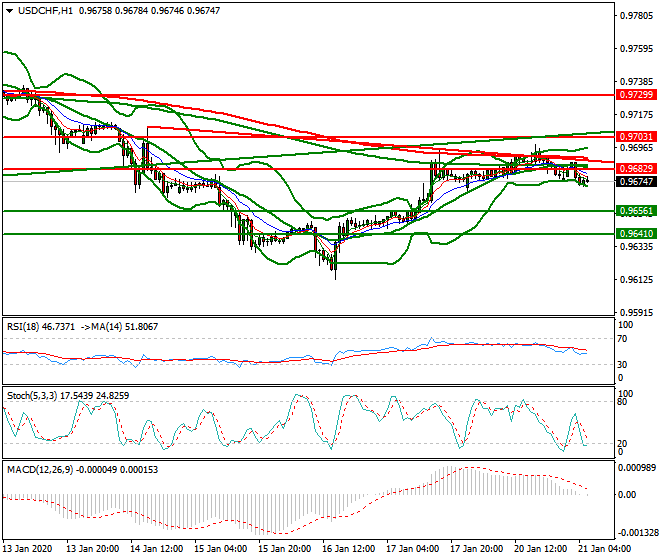Select the 21 Jan 04:00 time axis label
This screenshot has width=660, height=560.
coord(604,549)
